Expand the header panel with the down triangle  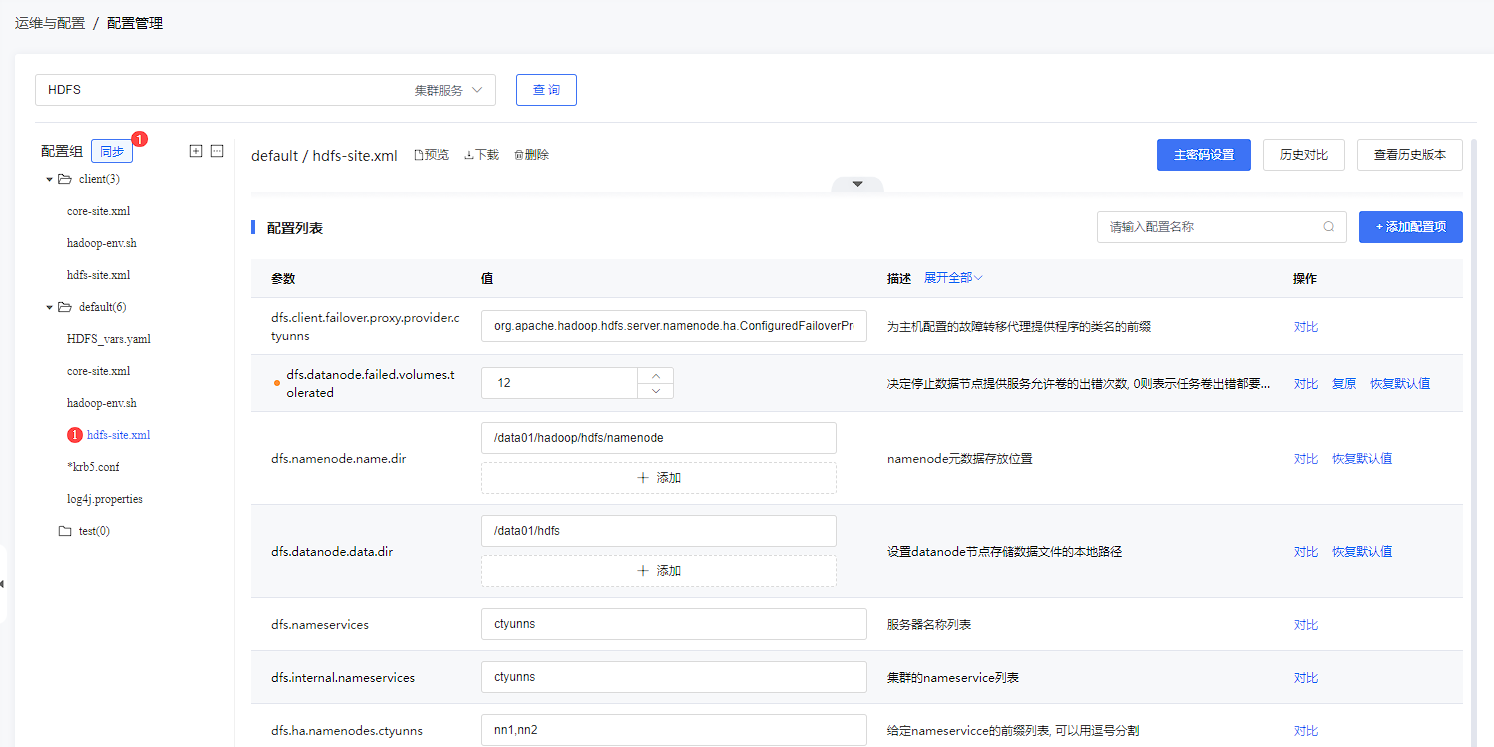click(857, 184)
